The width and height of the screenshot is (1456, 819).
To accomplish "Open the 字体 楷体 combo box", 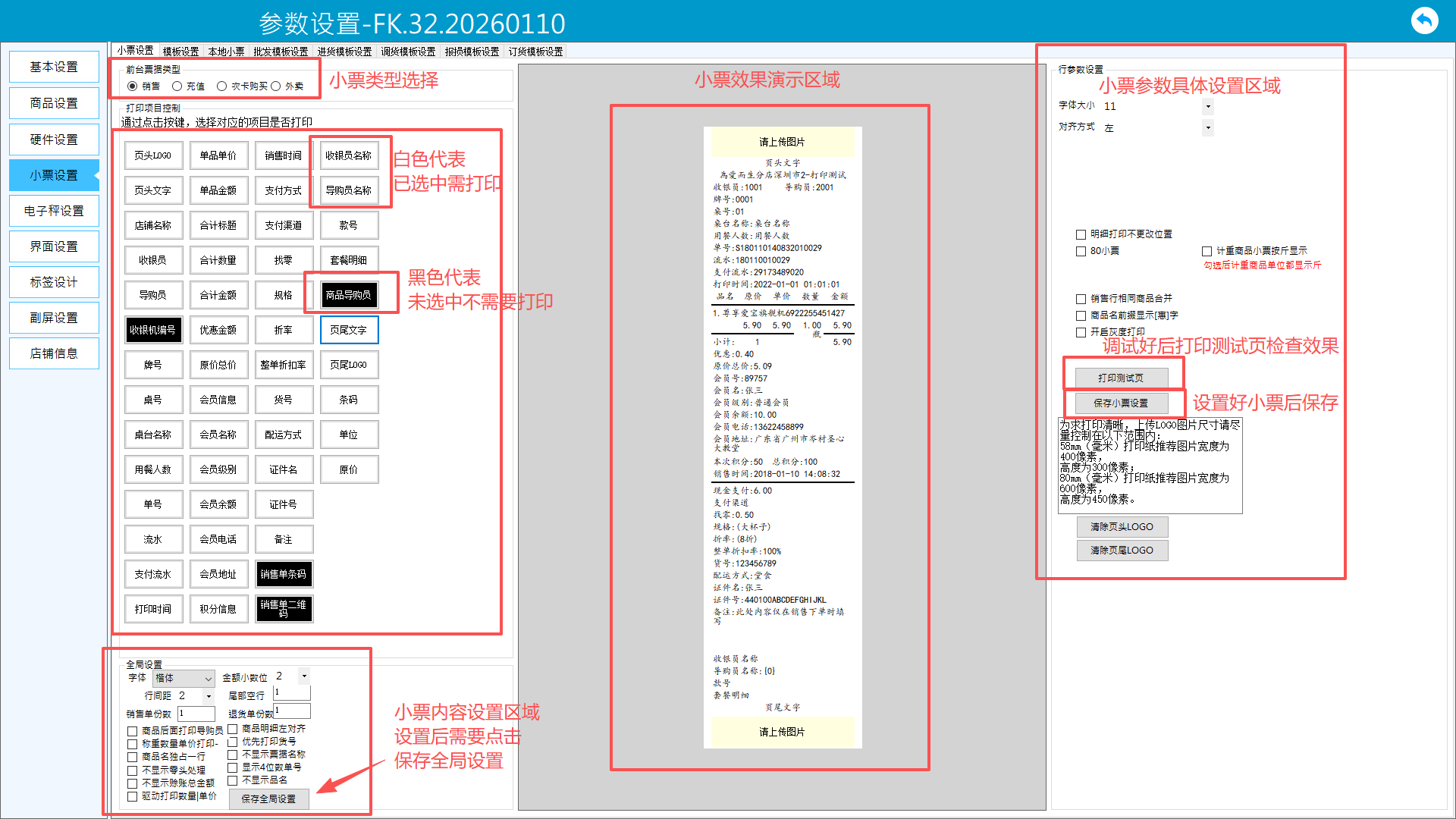I will [184, 678].
